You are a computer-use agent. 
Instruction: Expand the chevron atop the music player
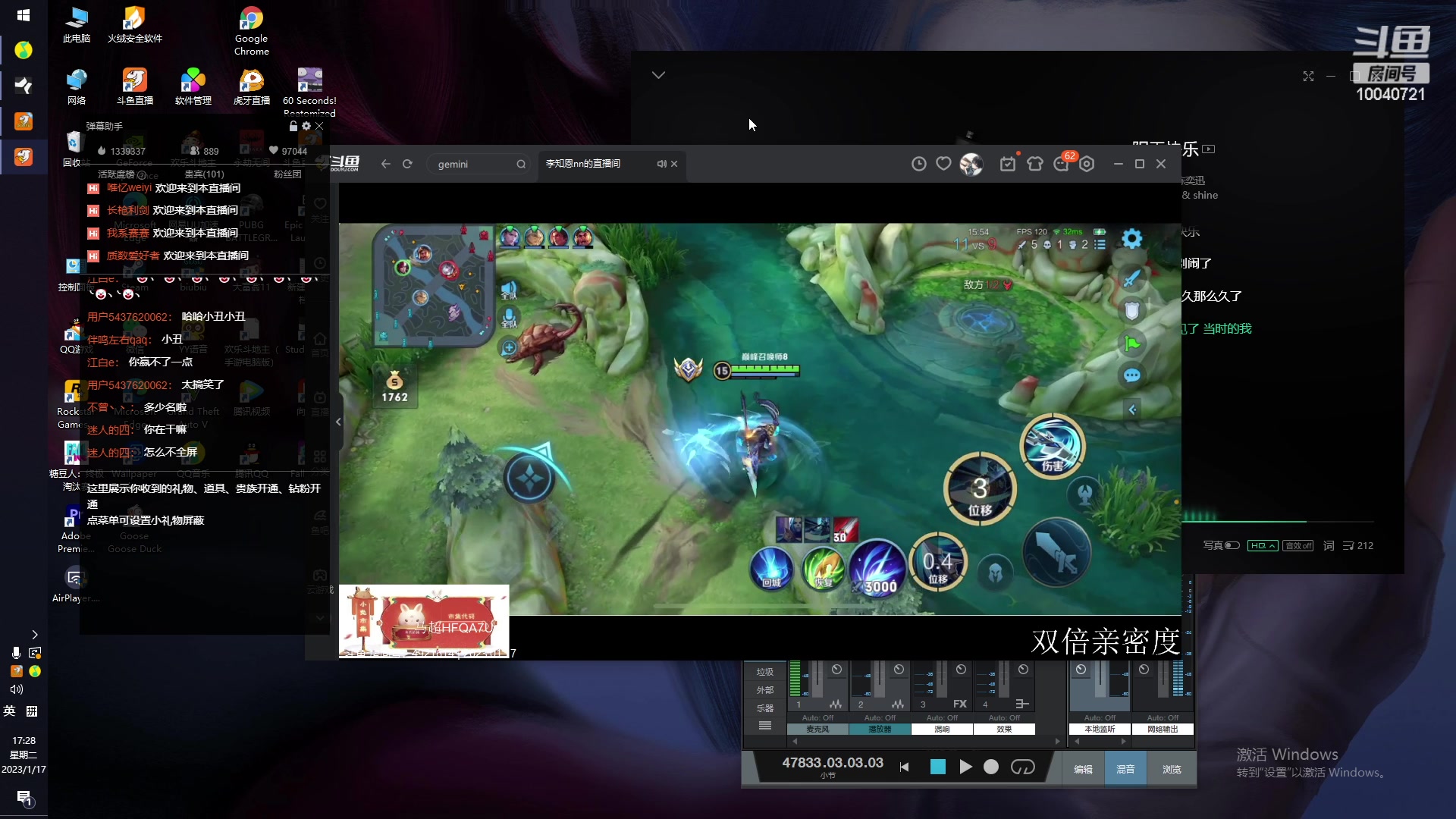658,75
